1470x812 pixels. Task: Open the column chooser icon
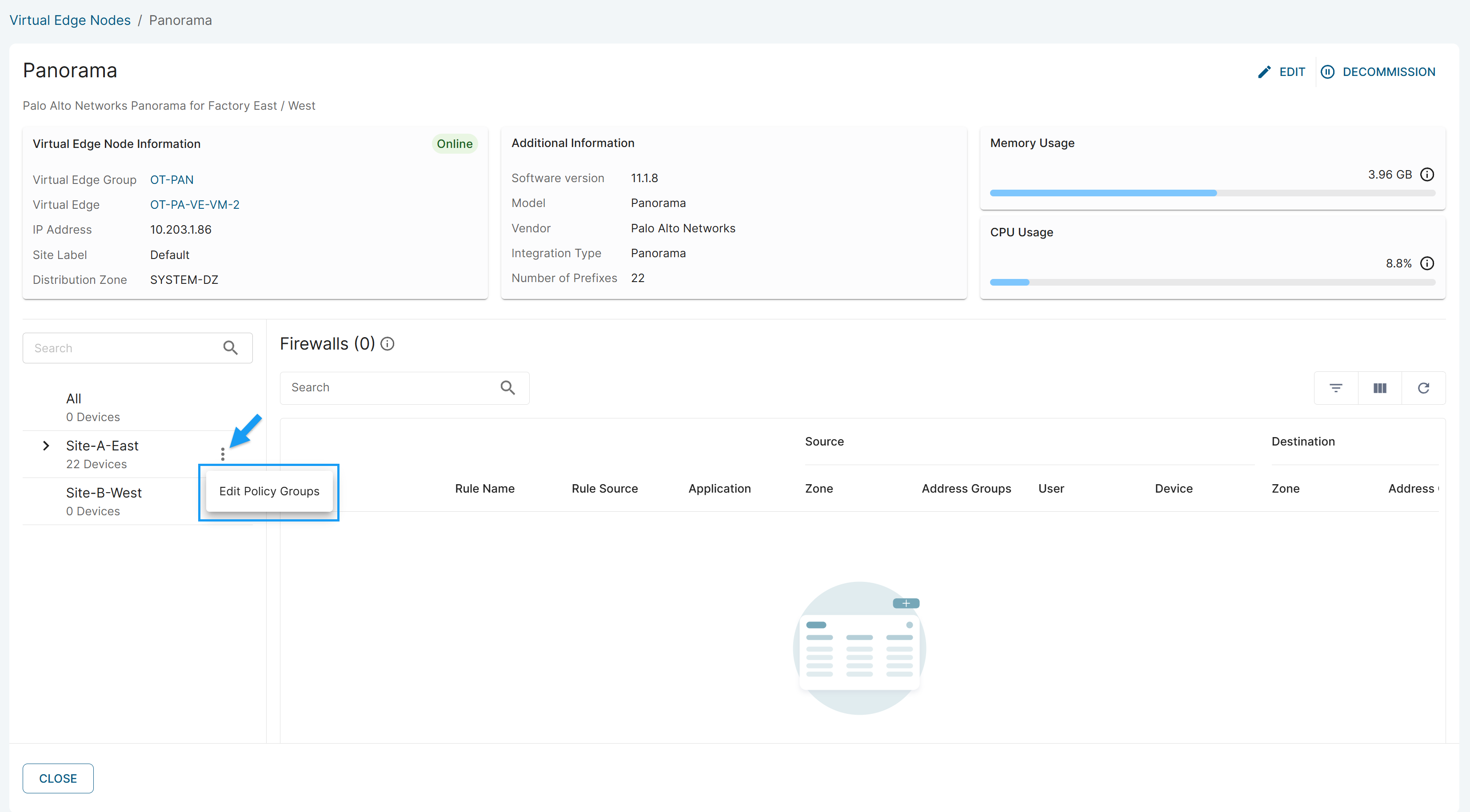click(x=1380, y=388)
